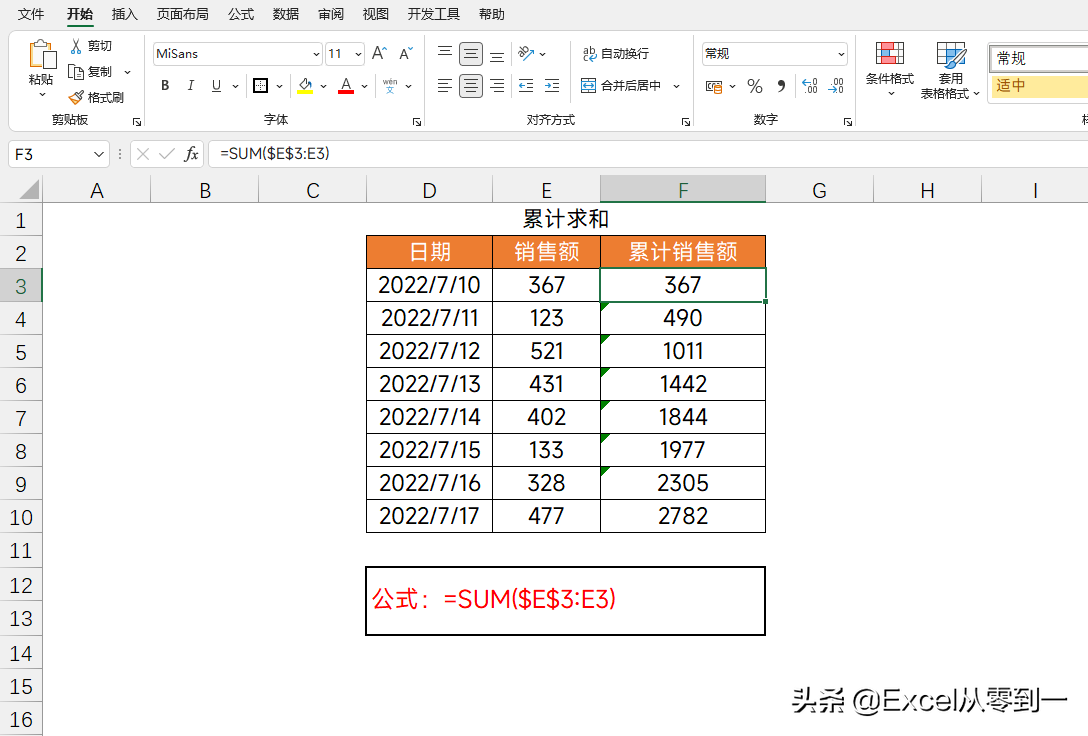Click the Paste (粘贴) clipboard icon

42,55
